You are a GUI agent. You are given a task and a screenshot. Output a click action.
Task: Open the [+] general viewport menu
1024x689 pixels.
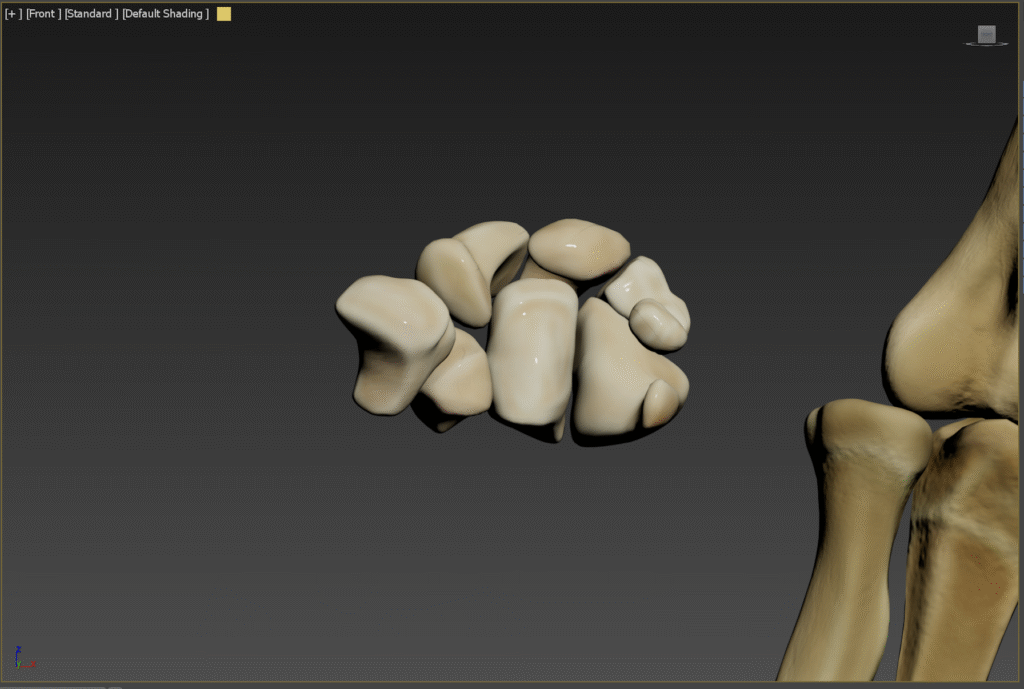pyautogui.click(x=13, y=14)
